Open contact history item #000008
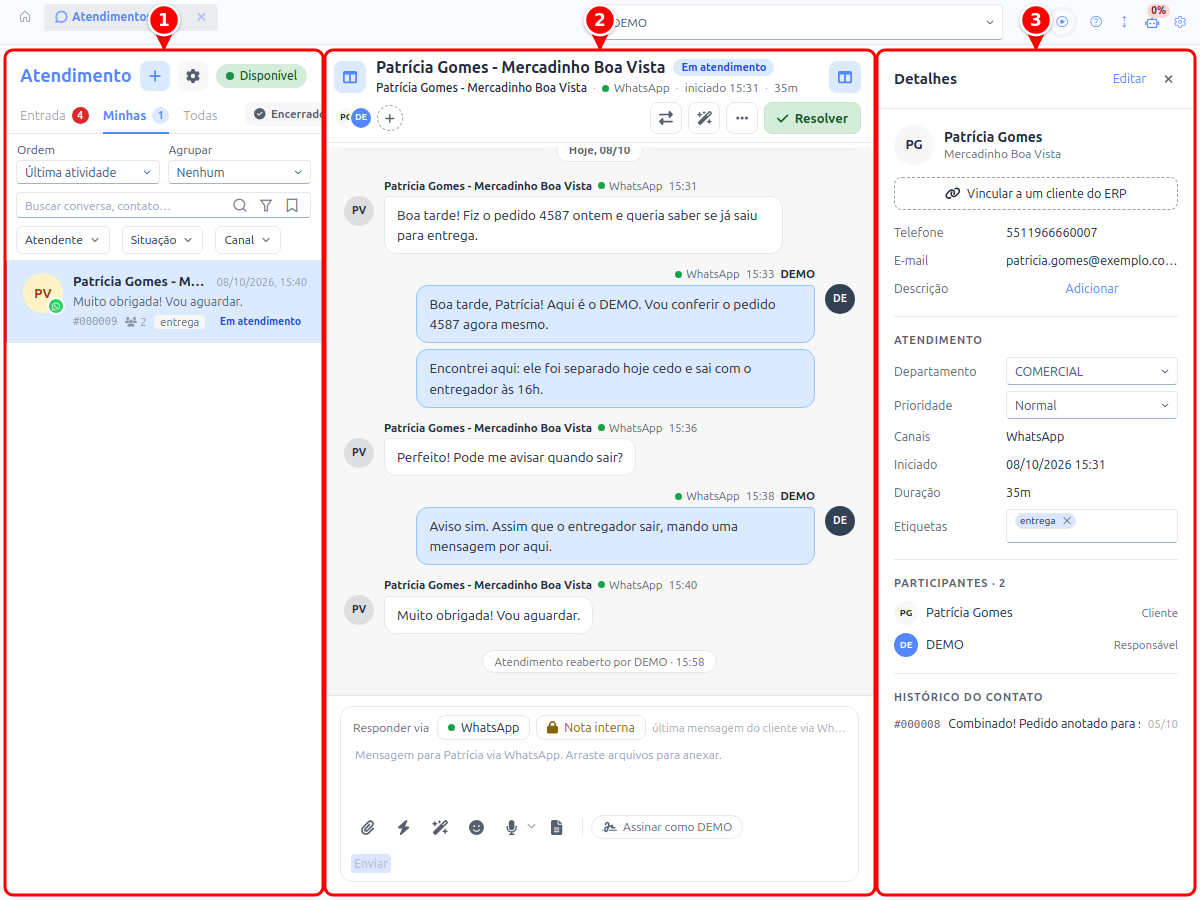The width and height of the screenshot is (1200, 900). [1036, 724]
